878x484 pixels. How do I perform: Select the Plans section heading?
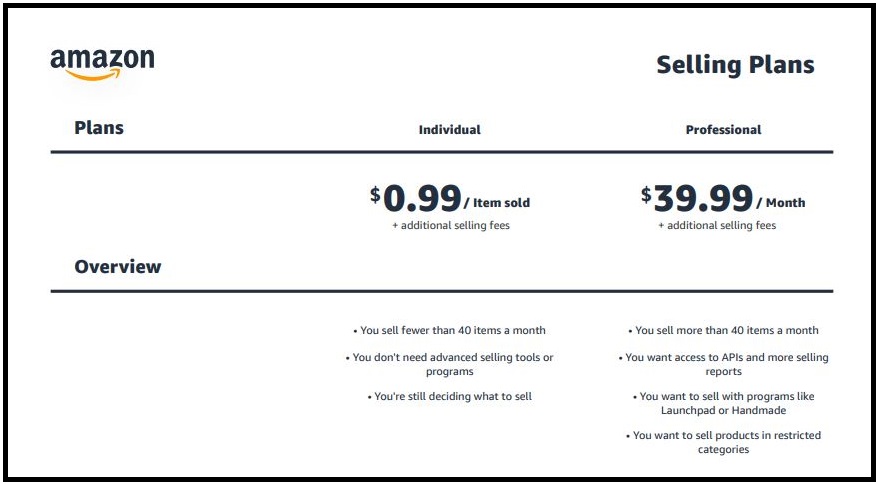pyautogui.click(x=99, y=127)
